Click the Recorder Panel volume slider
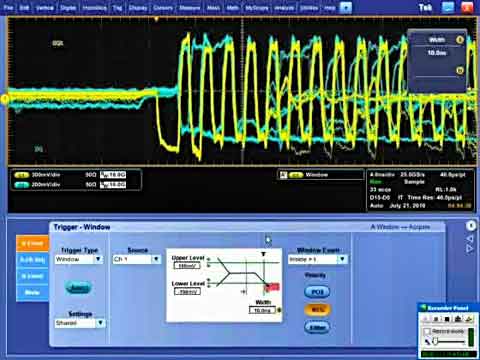480x360 pixels. coord(449,342)
